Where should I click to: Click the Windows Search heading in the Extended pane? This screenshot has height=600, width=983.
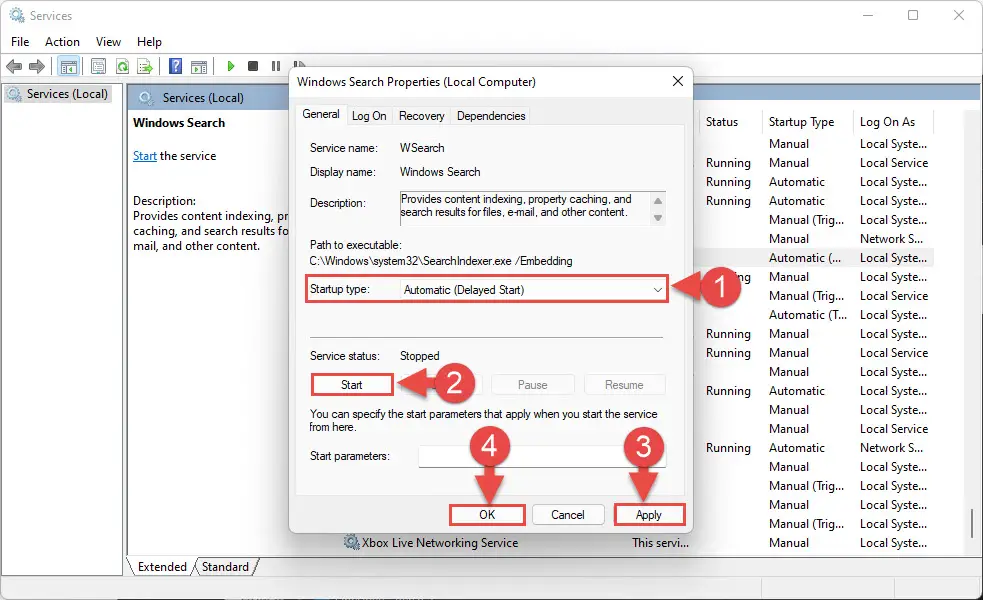tap(179, 123)
